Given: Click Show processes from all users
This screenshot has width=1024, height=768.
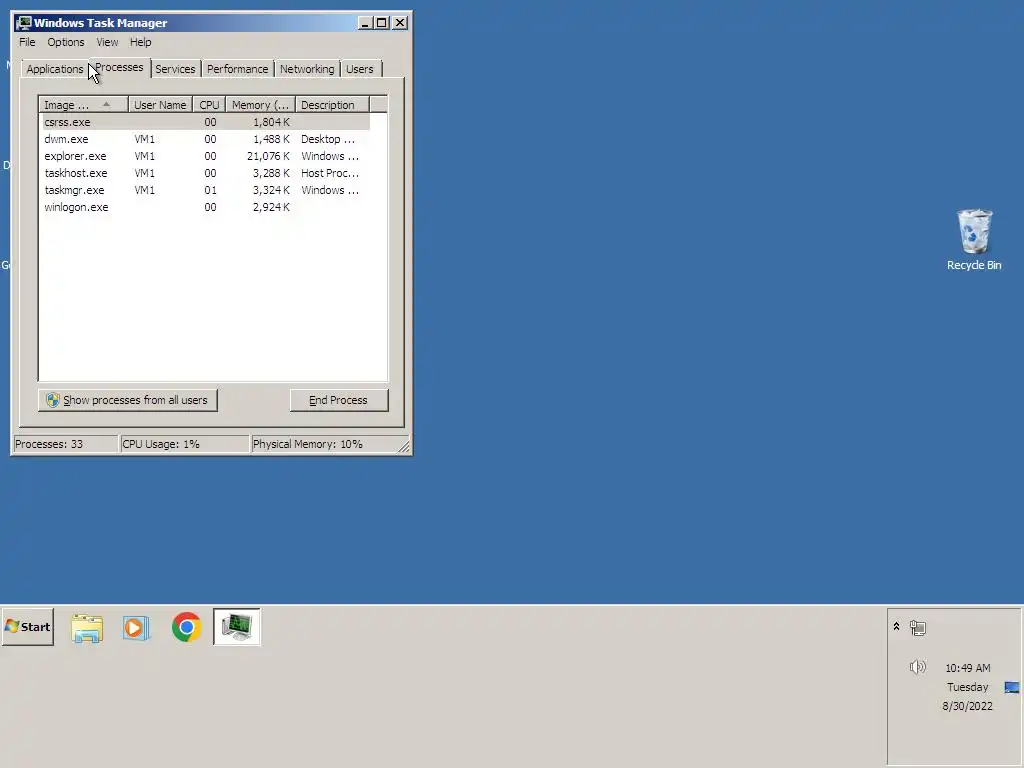Looking at the screenshot, I should [x=127, y=400].
